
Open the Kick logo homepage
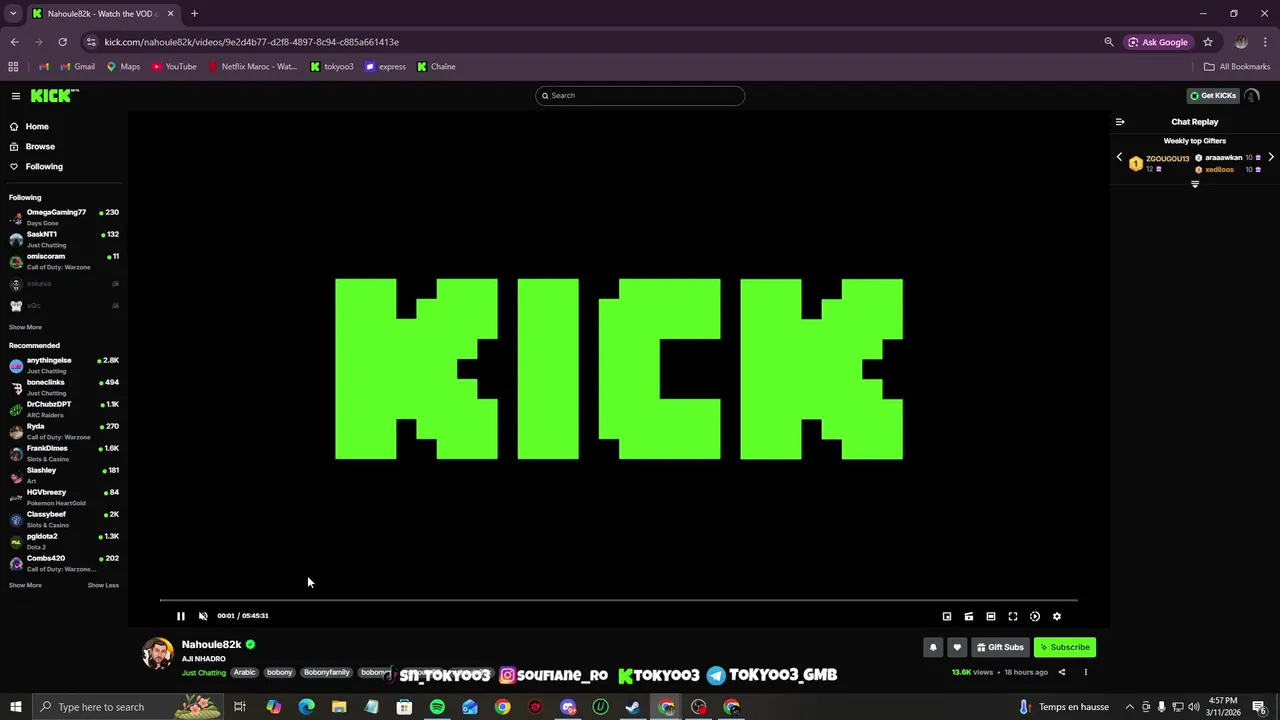coord(54,96)
